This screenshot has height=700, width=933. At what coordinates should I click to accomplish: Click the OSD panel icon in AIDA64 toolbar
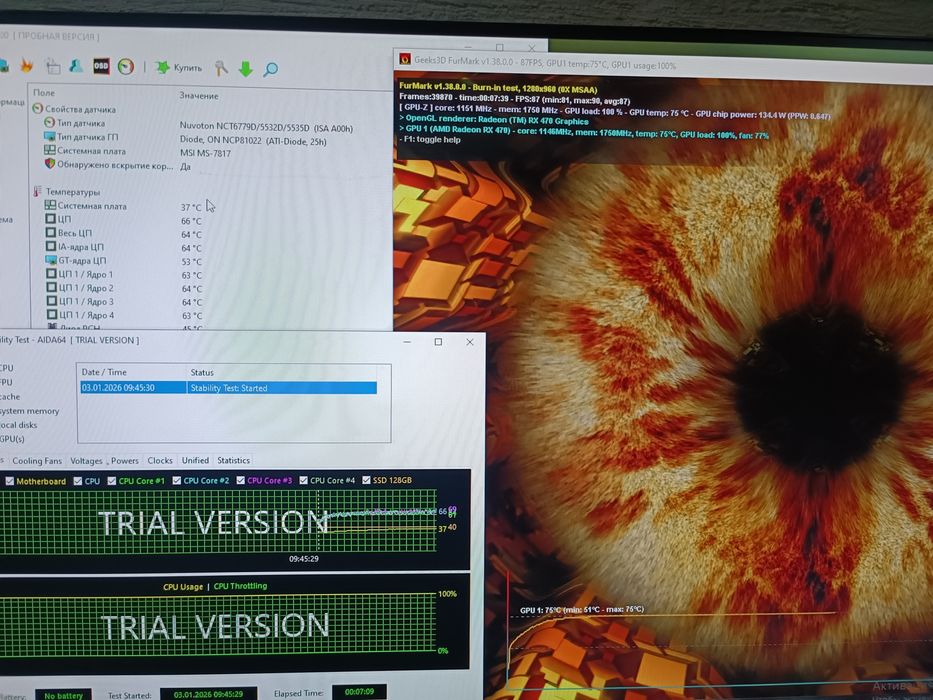101,65
